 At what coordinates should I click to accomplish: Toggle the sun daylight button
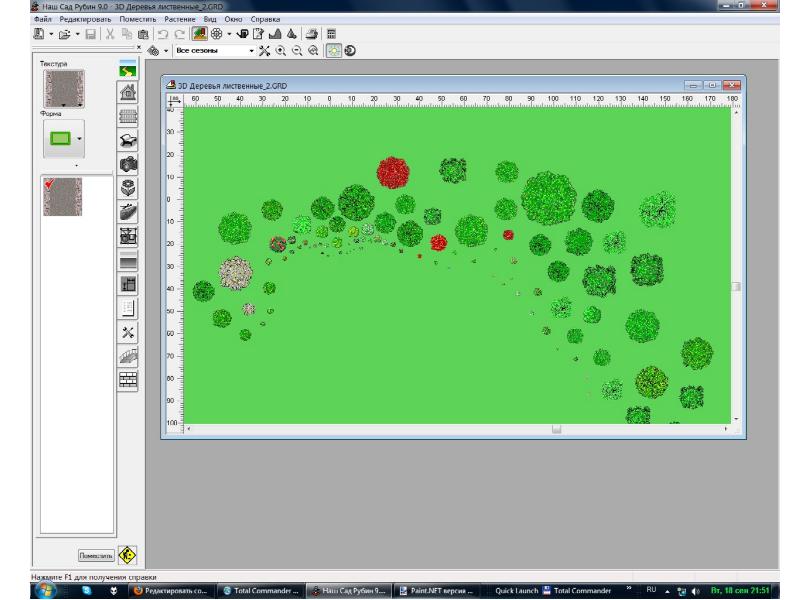(333, 51)
